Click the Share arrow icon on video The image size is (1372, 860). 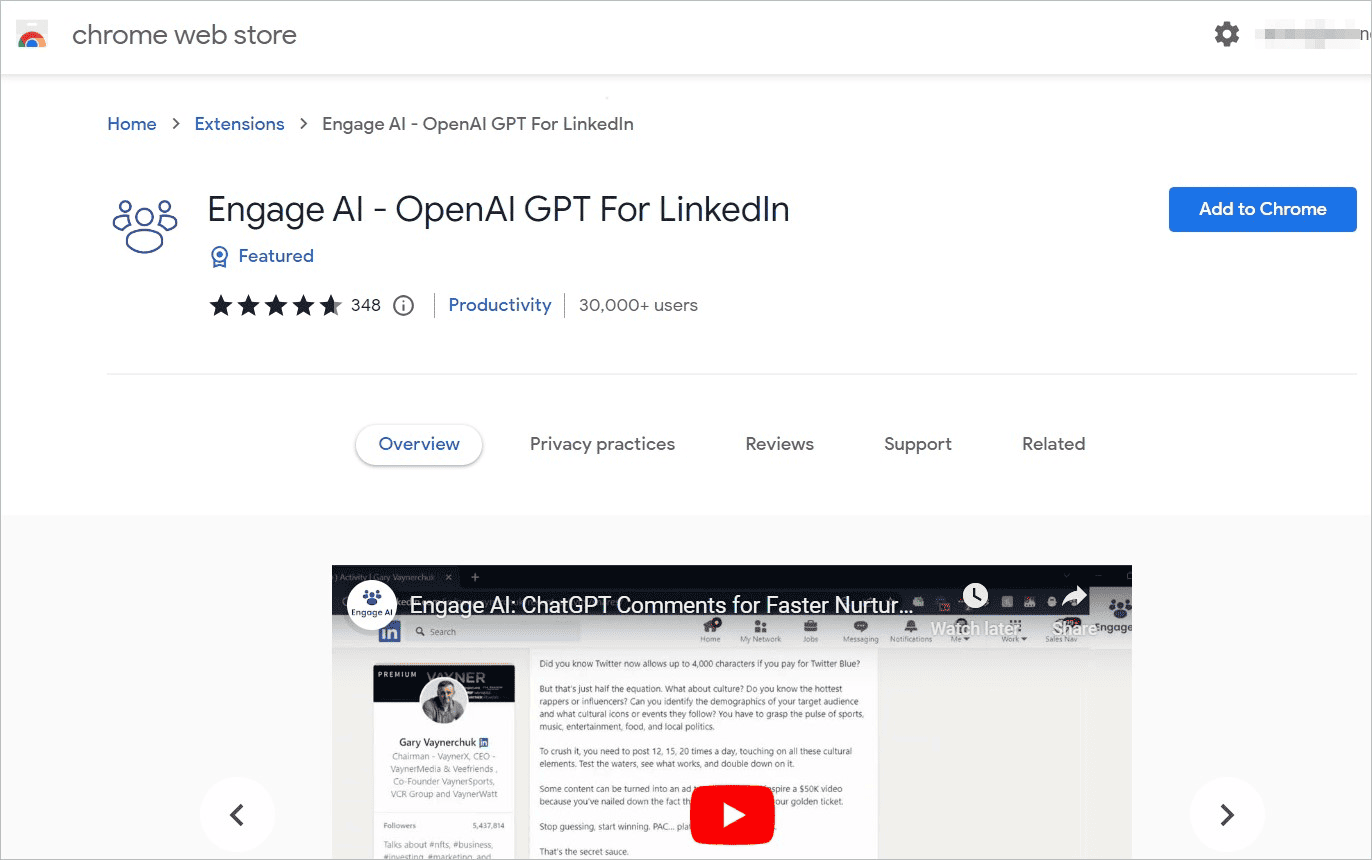pos(1074,597)
